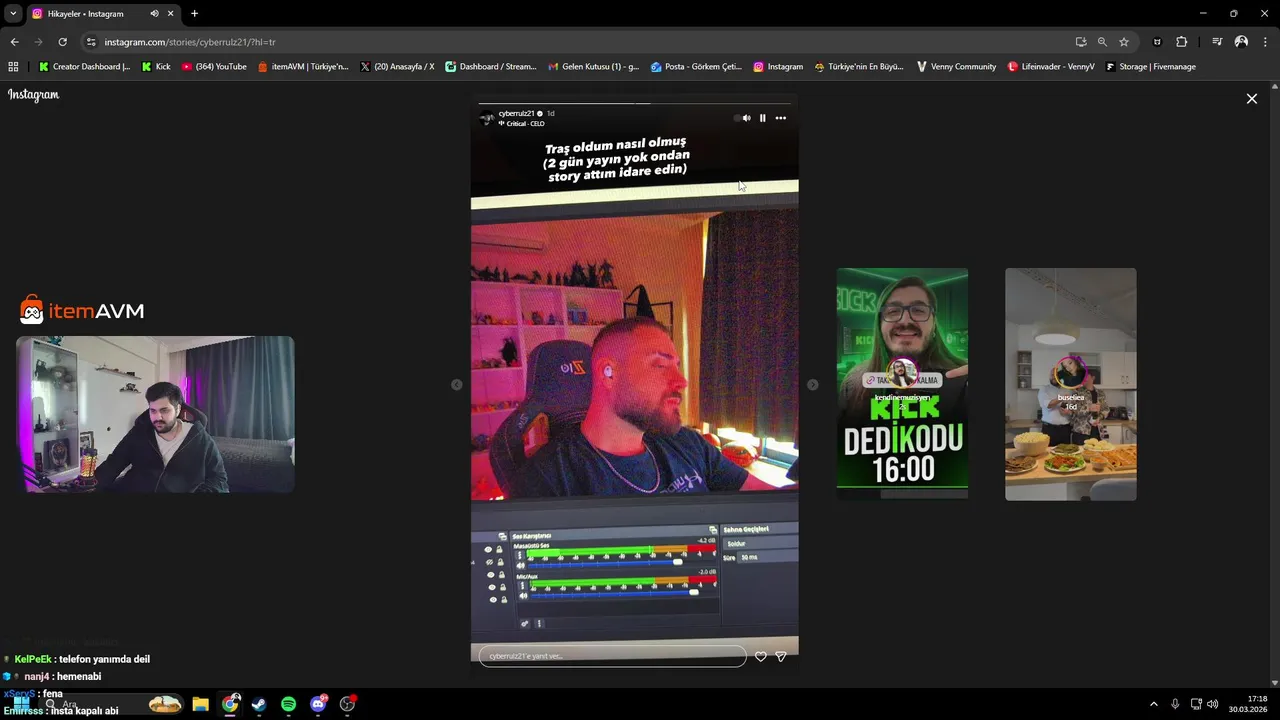Click the cyberrulz21 username link
The width and height of the screenshot is (1280, 720).
(x=517, y=113)
